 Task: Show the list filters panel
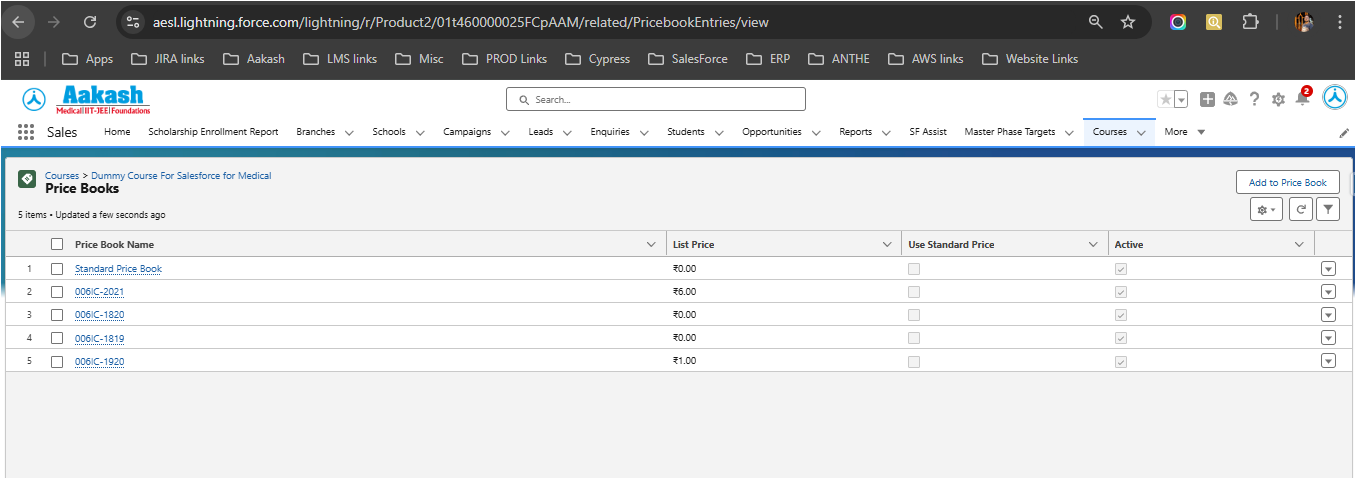tap(1327, 209)
